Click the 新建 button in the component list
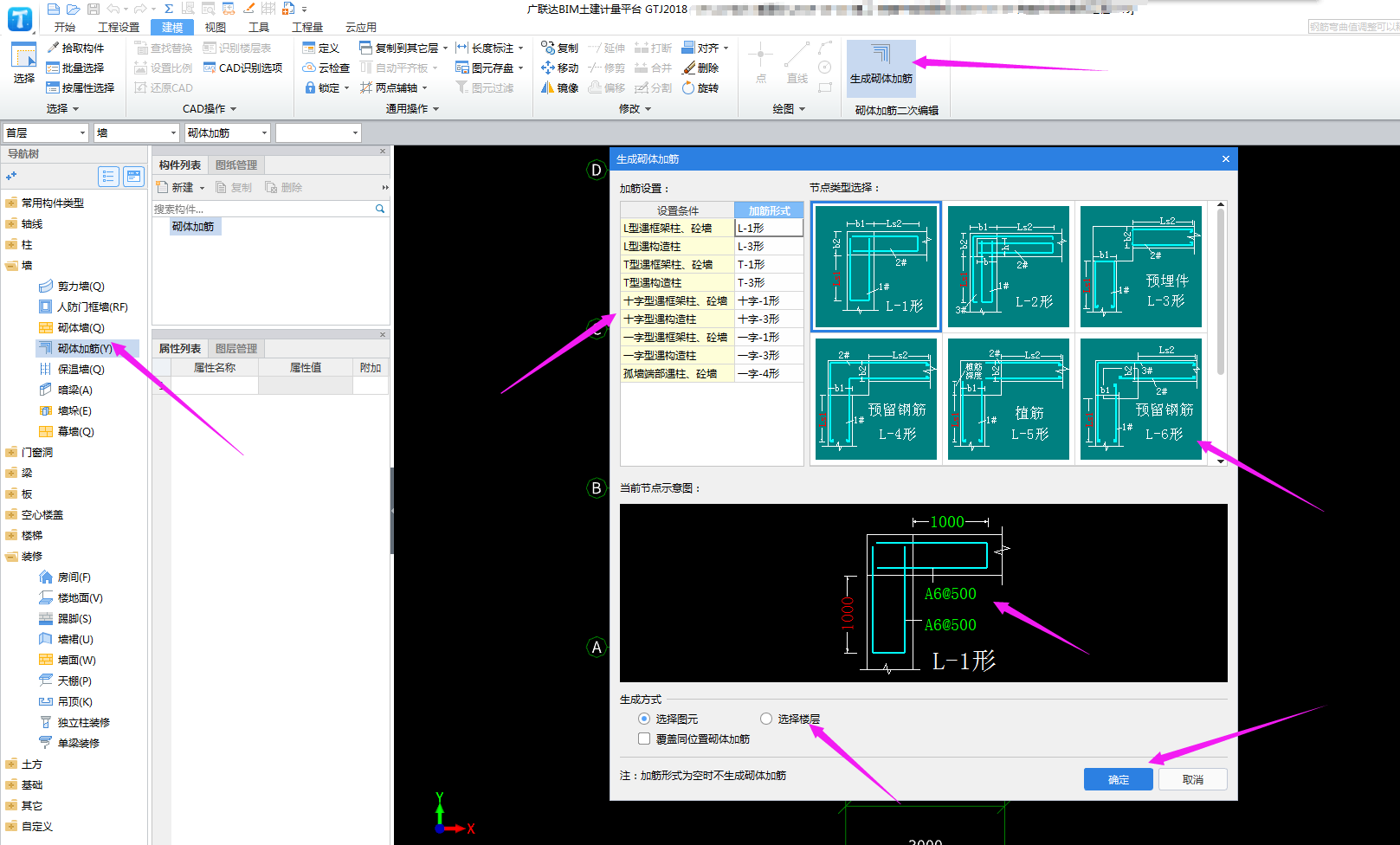The height and width of the screenshot is (845, 1400). click(176, 188)
